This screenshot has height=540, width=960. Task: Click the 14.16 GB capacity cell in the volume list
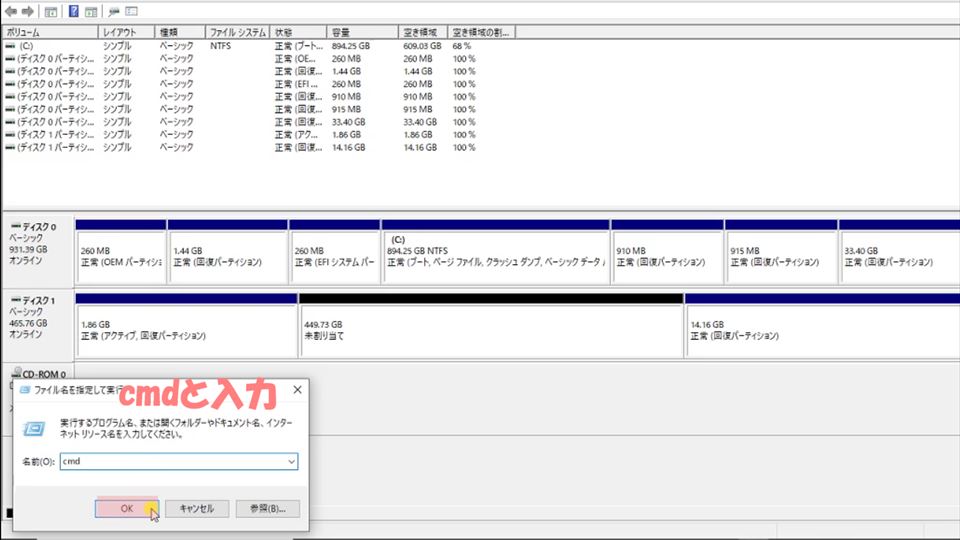[x=348, y=148]
